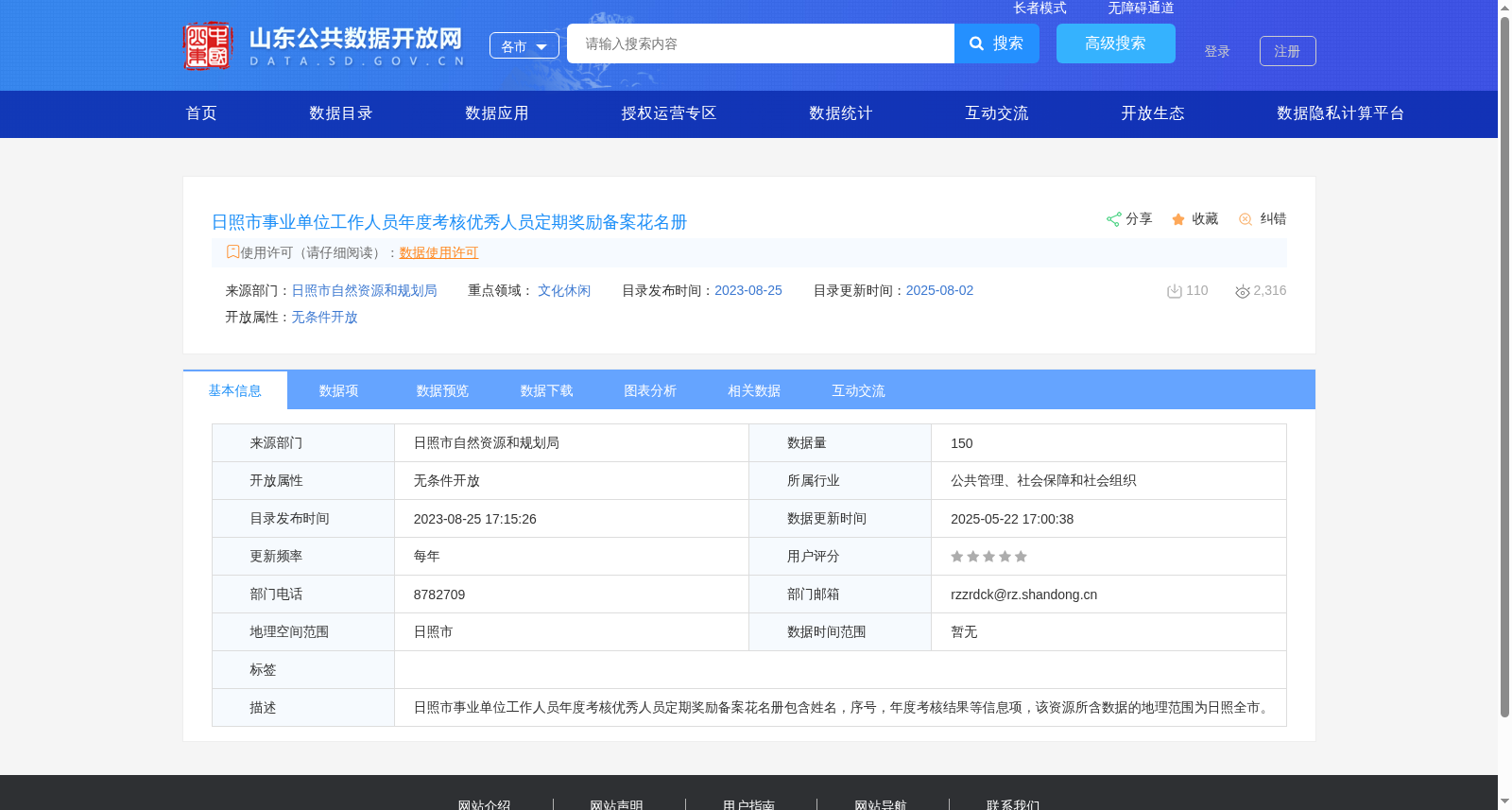Image resolution: width=1512 pixels, height=810 pixels.
Task: Switch to the 数据预览 tab
Action: [443, 390]
